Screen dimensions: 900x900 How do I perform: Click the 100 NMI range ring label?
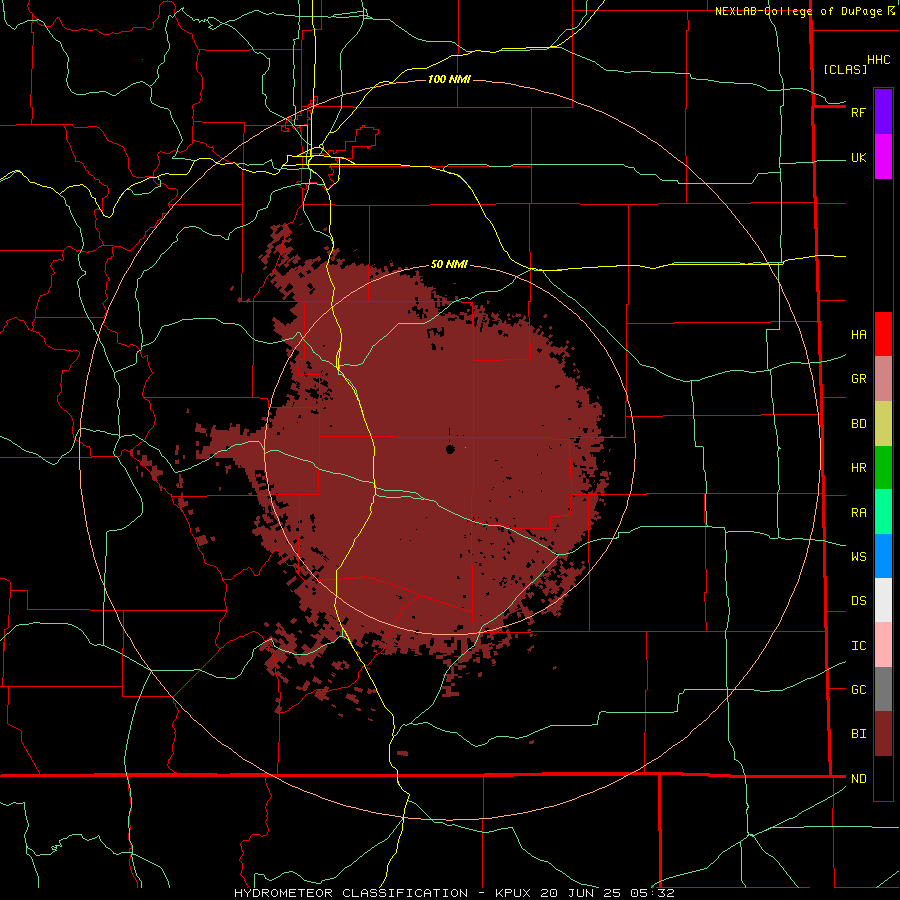coord(449,79)
